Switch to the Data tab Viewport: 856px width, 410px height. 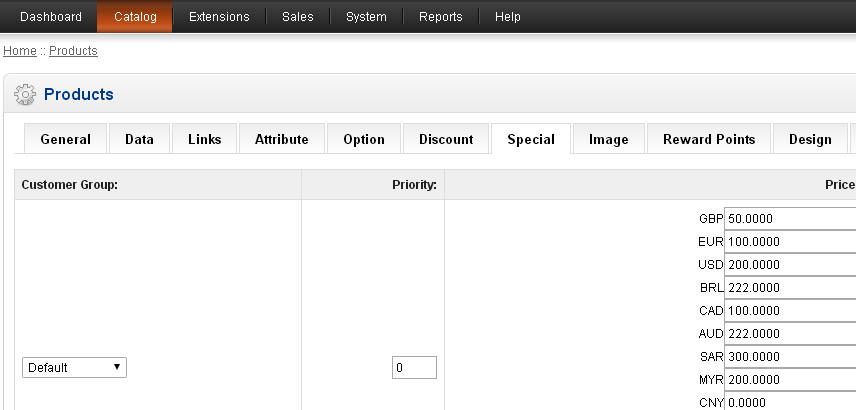tap(139, 139)
